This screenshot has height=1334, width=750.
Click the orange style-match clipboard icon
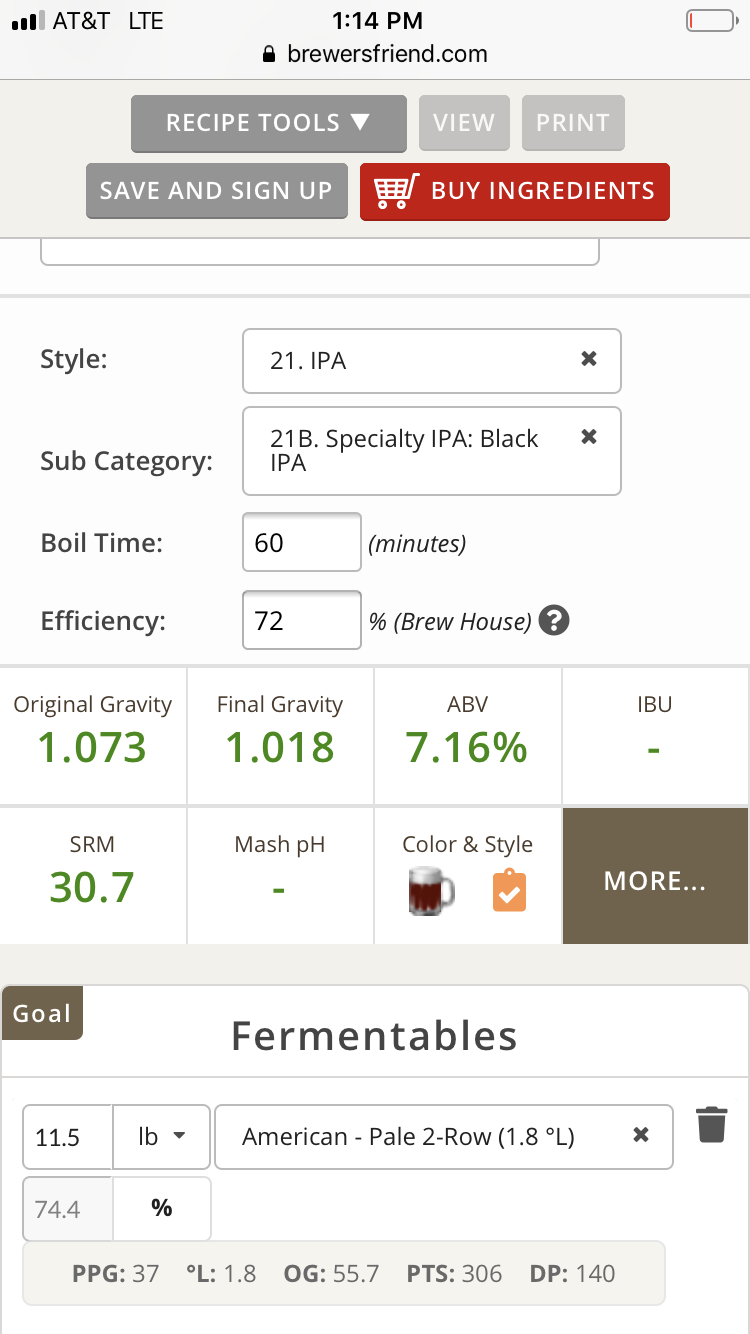tap(509, 891)
